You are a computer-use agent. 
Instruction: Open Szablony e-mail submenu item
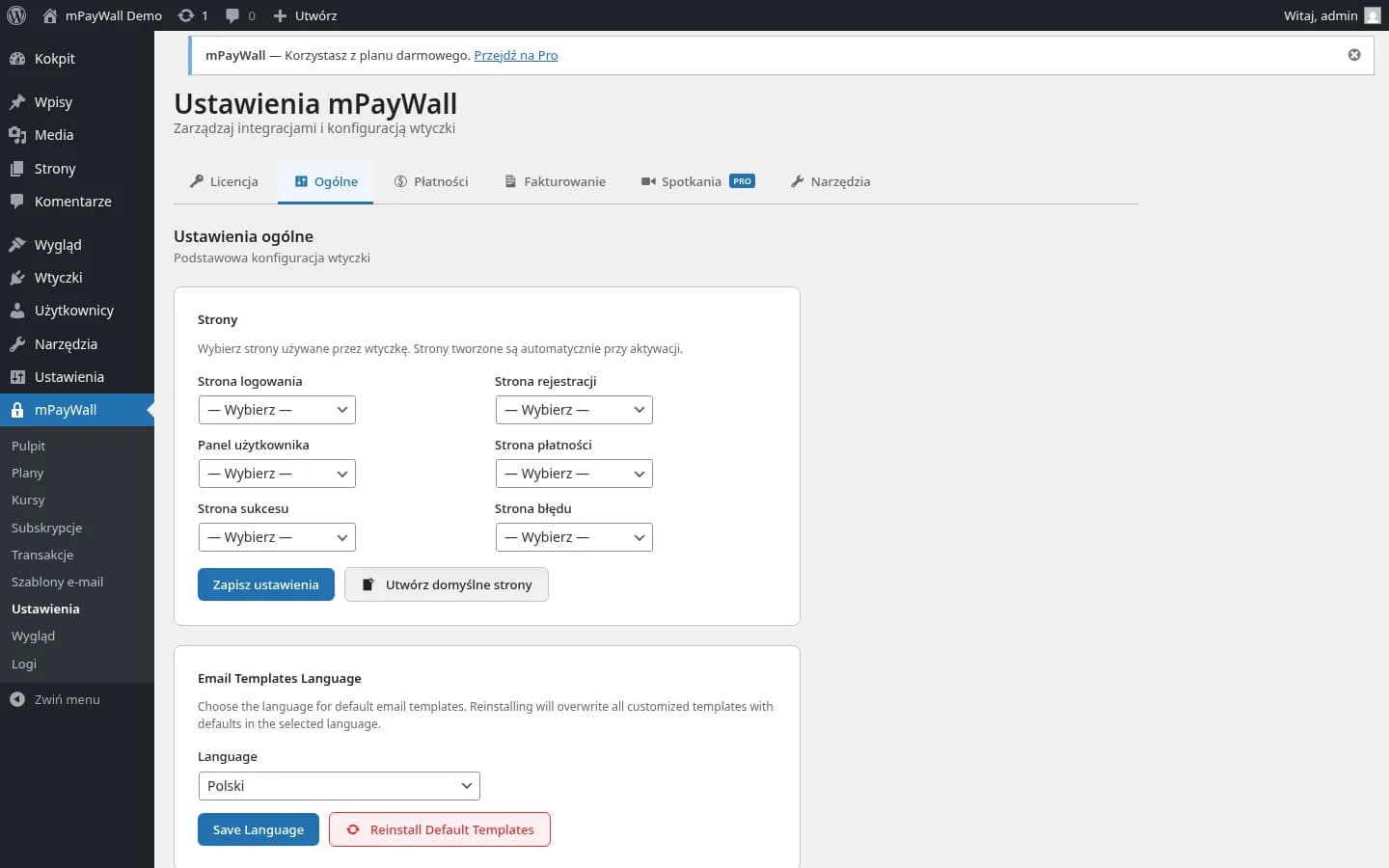(x=57, y=582)
